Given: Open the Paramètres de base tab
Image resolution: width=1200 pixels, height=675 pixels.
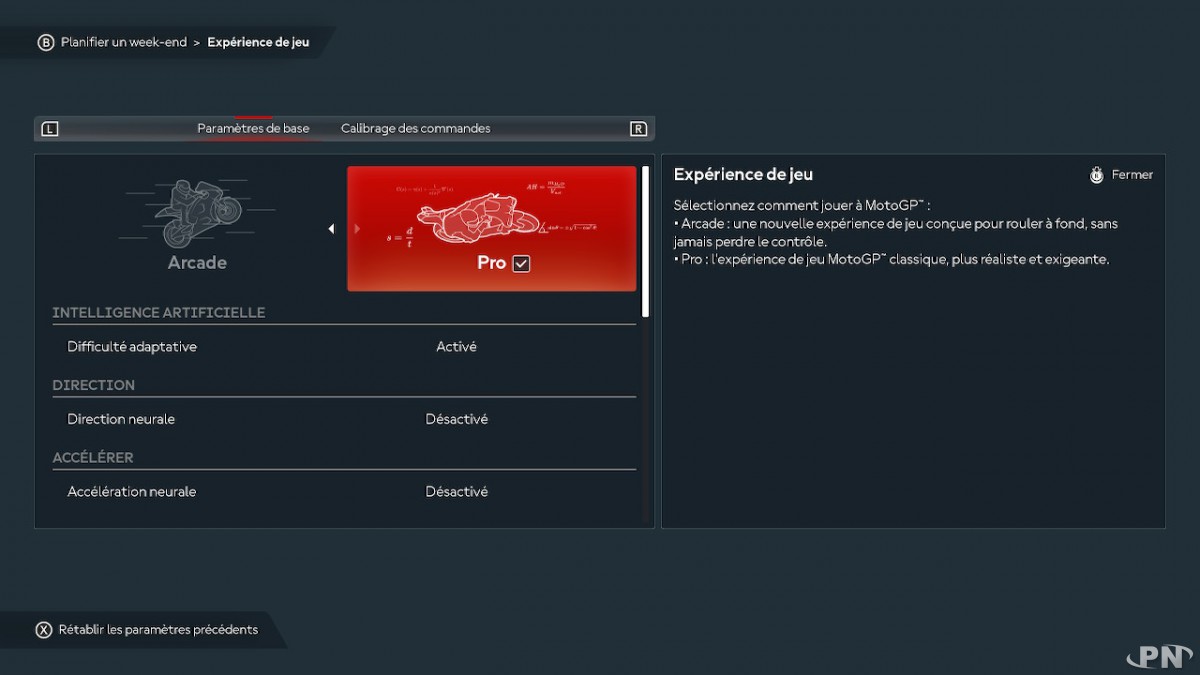Looking at the screenshot, I should [253, 129].
